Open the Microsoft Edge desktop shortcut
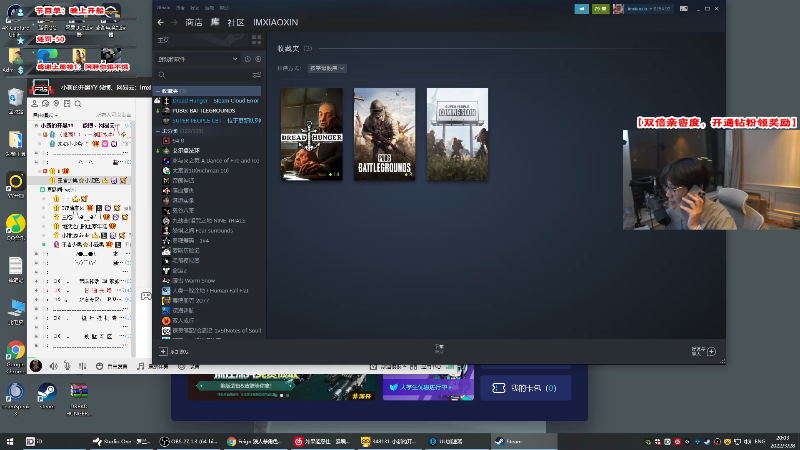 (47, 57)
